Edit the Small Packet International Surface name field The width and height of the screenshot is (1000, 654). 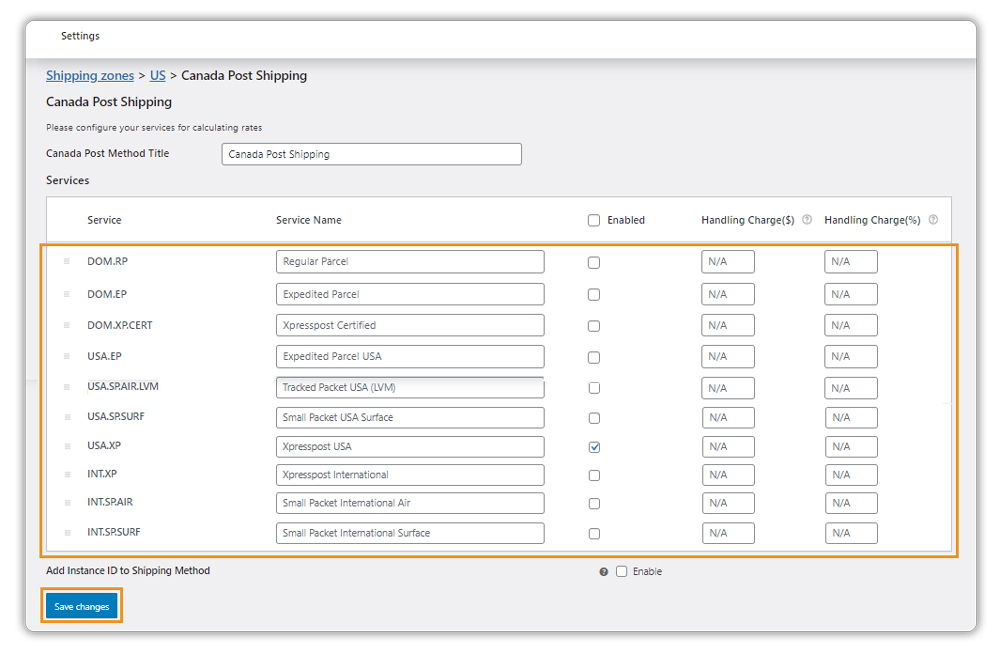click(x=410, y=533)
